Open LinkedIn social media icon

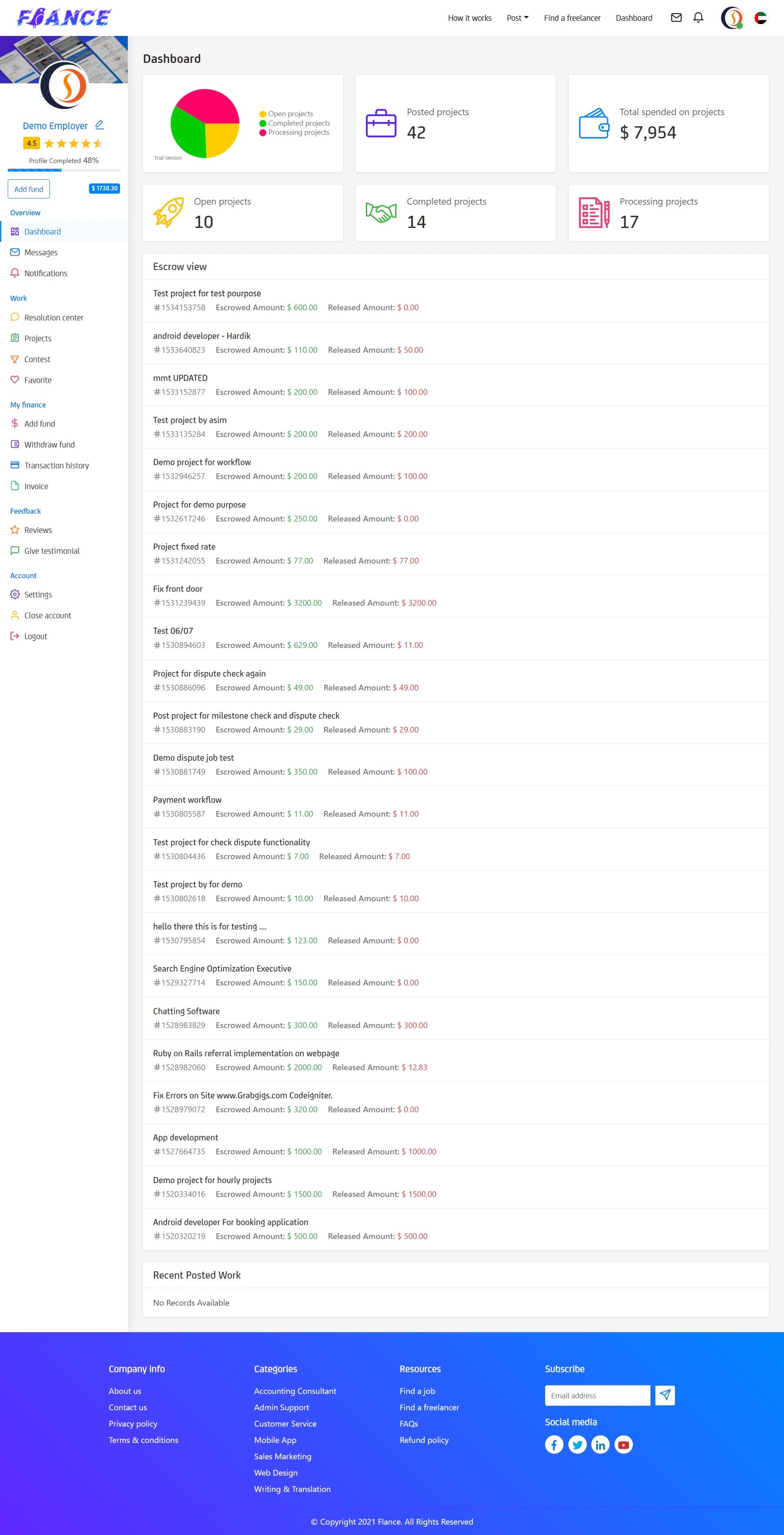(x=600, y=1444)
